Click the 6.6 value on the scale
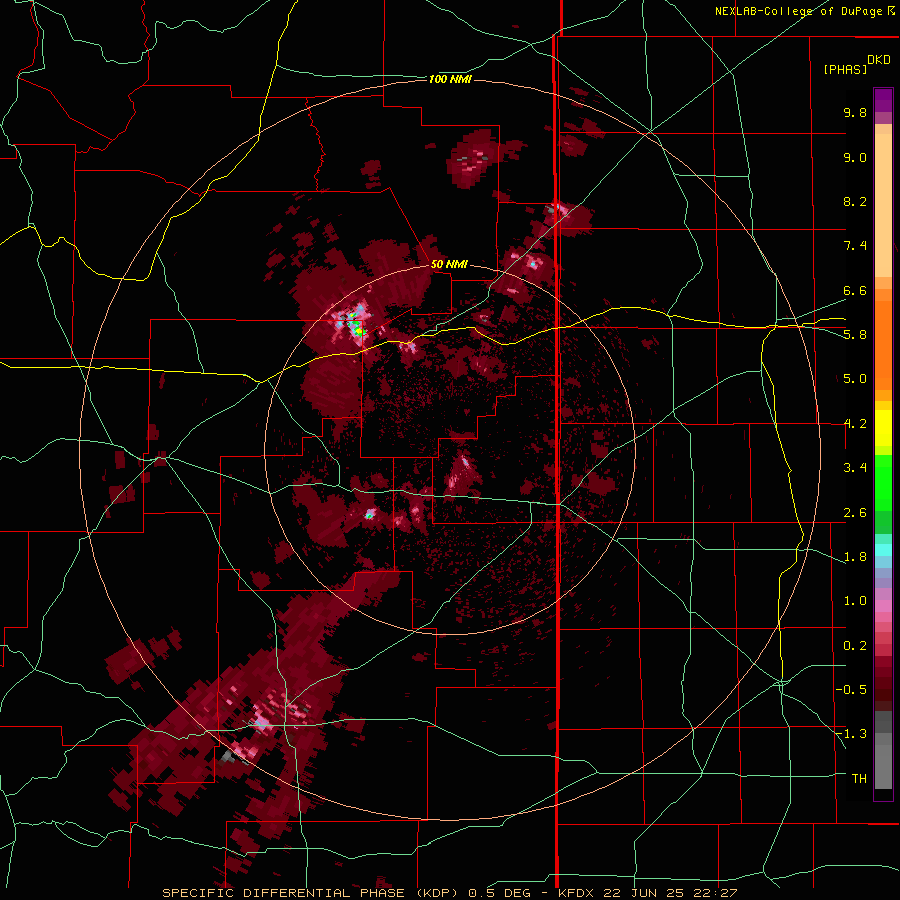 (855, 290)
